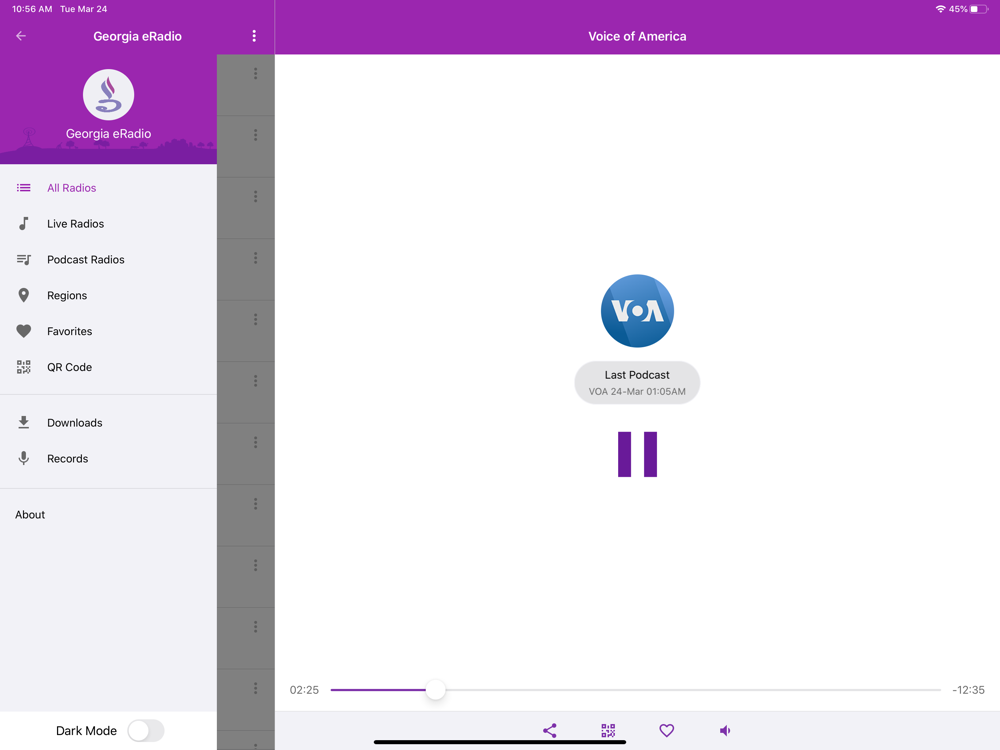Click the QR Code icon in sidebar

(24, 367)
